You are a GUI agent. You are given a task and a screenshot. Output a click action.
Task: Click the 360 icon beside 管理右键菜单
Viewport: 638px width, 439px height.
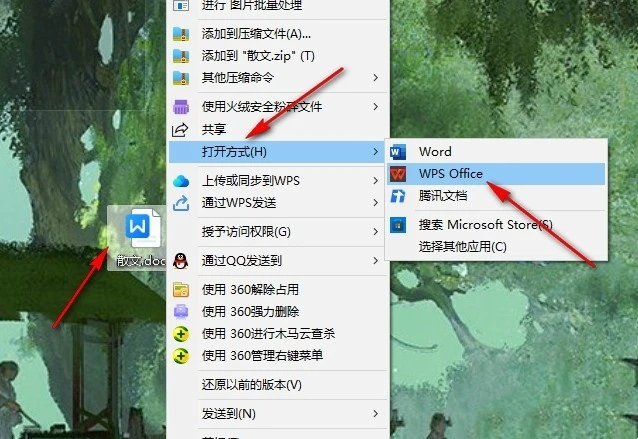(x=181, y=356)
